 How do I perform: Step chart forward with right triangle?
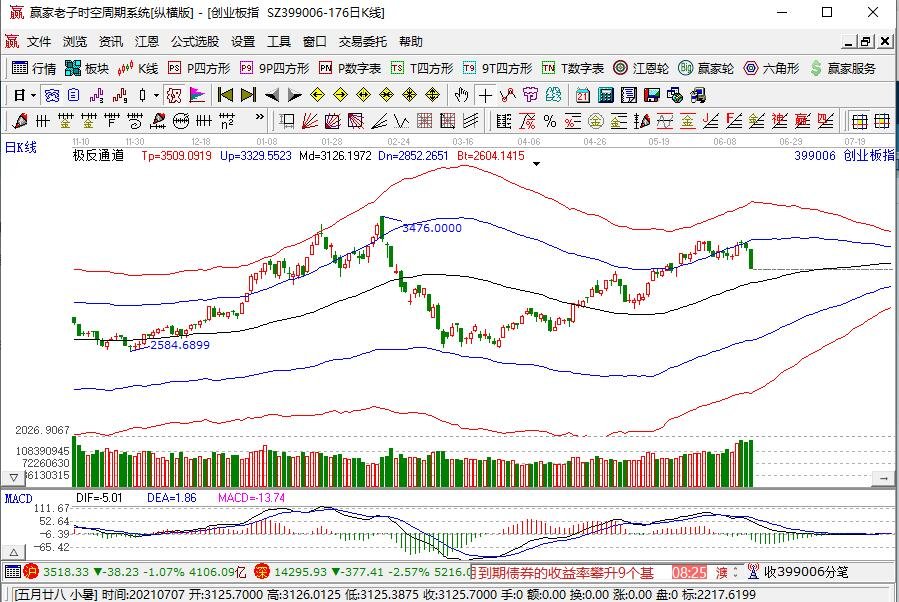pos(295,95)
